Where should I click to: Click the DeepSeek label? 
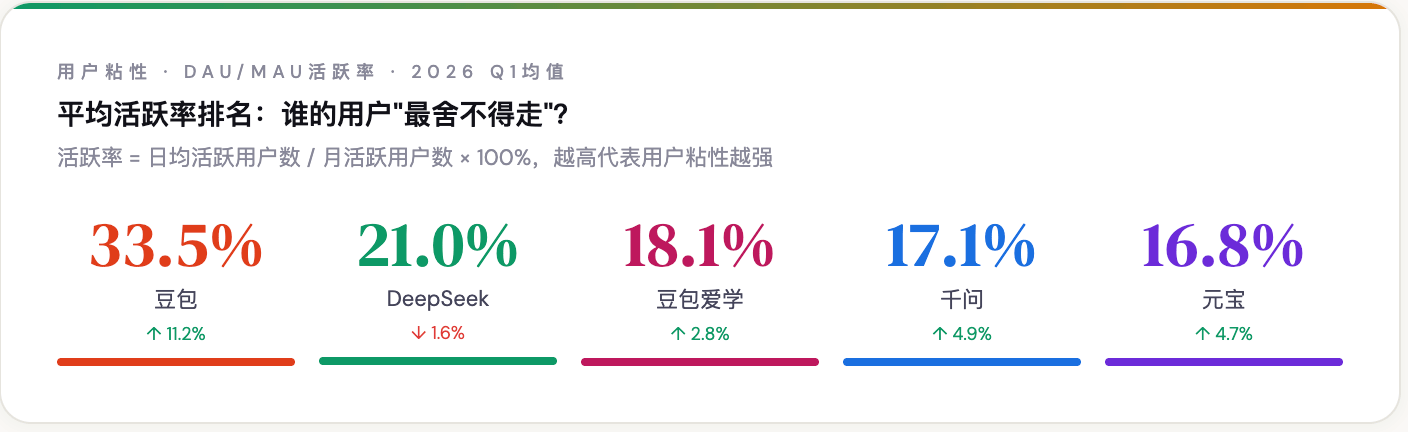(438, 300)
